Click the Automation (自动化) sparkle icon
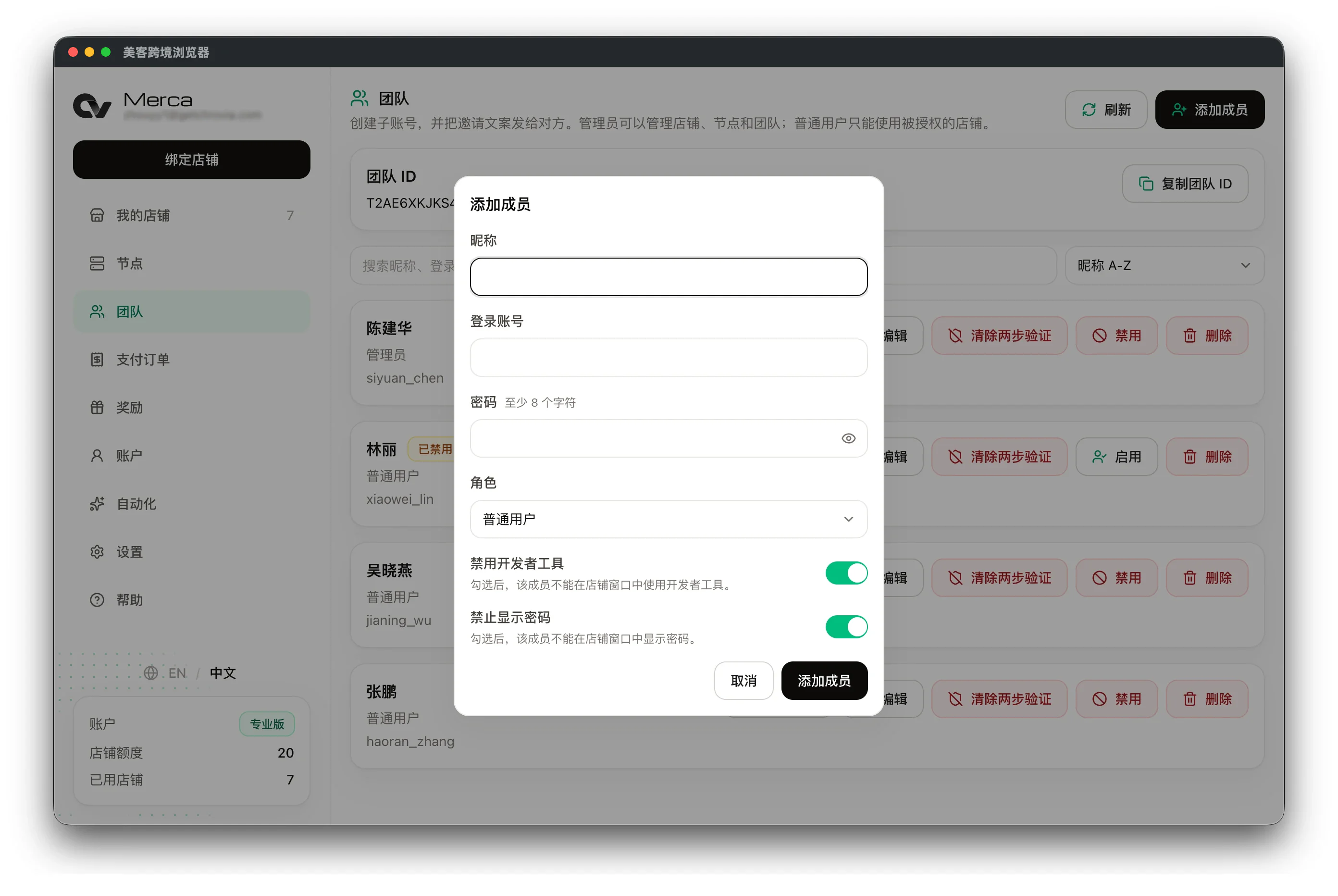Image resolution: width=1338 pixels, height=896 pixels. (x=97, y=503)
